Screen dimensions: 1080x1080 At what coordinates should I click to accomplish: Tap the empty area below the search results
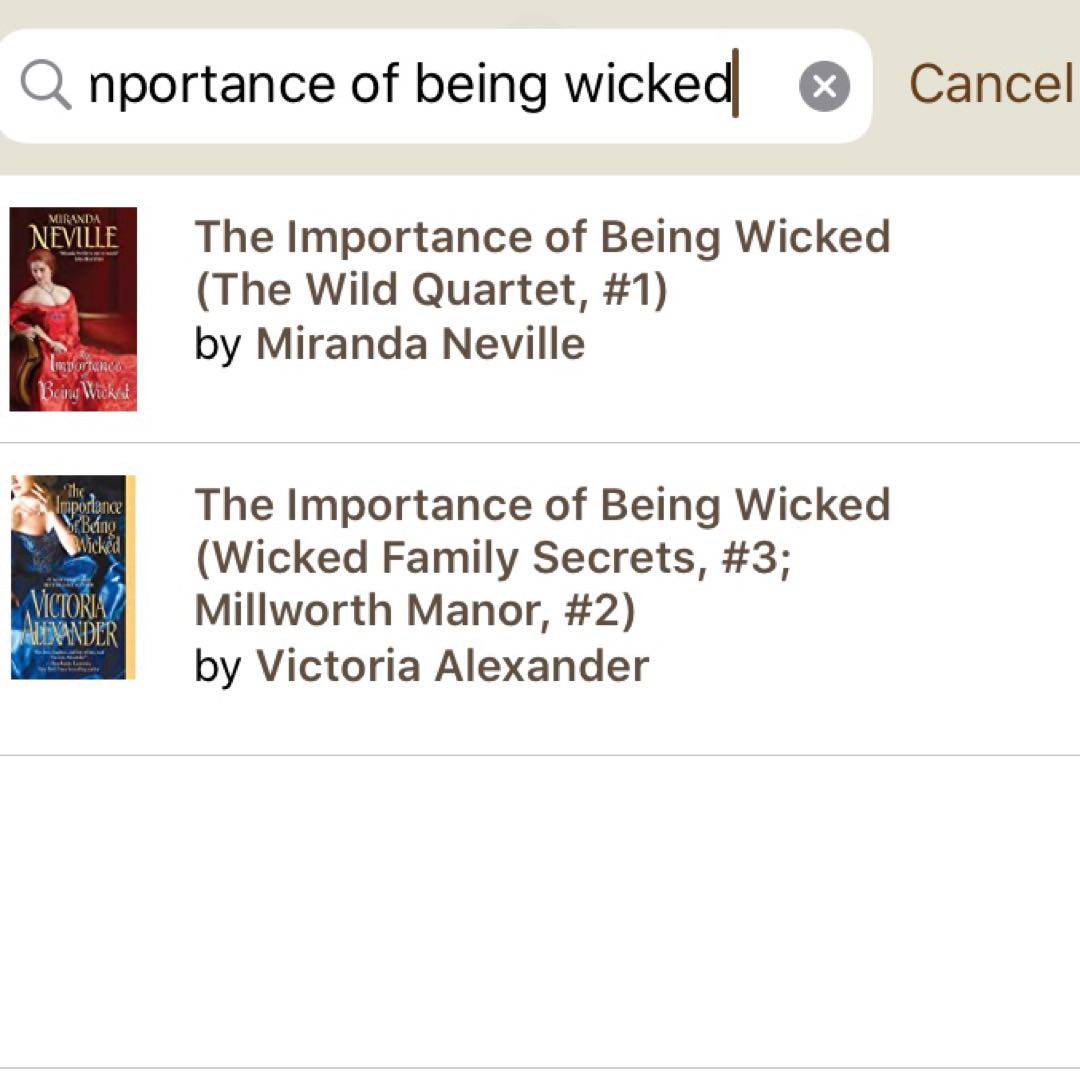pos(540,911)
